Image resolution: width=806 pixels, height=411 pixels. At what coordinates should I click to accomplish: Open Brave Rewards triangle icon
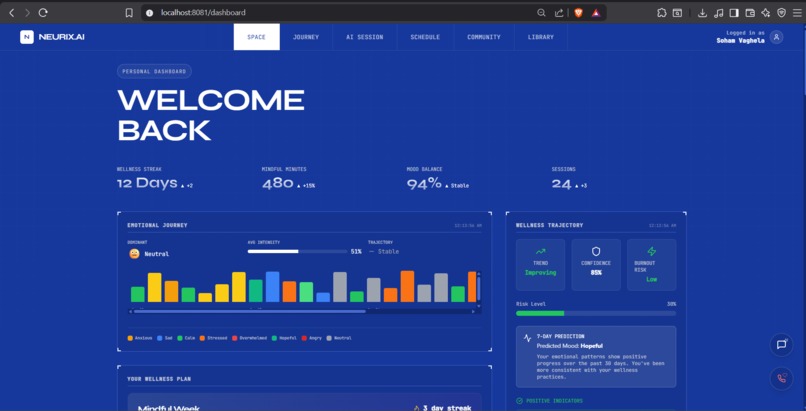coord(596,13)
